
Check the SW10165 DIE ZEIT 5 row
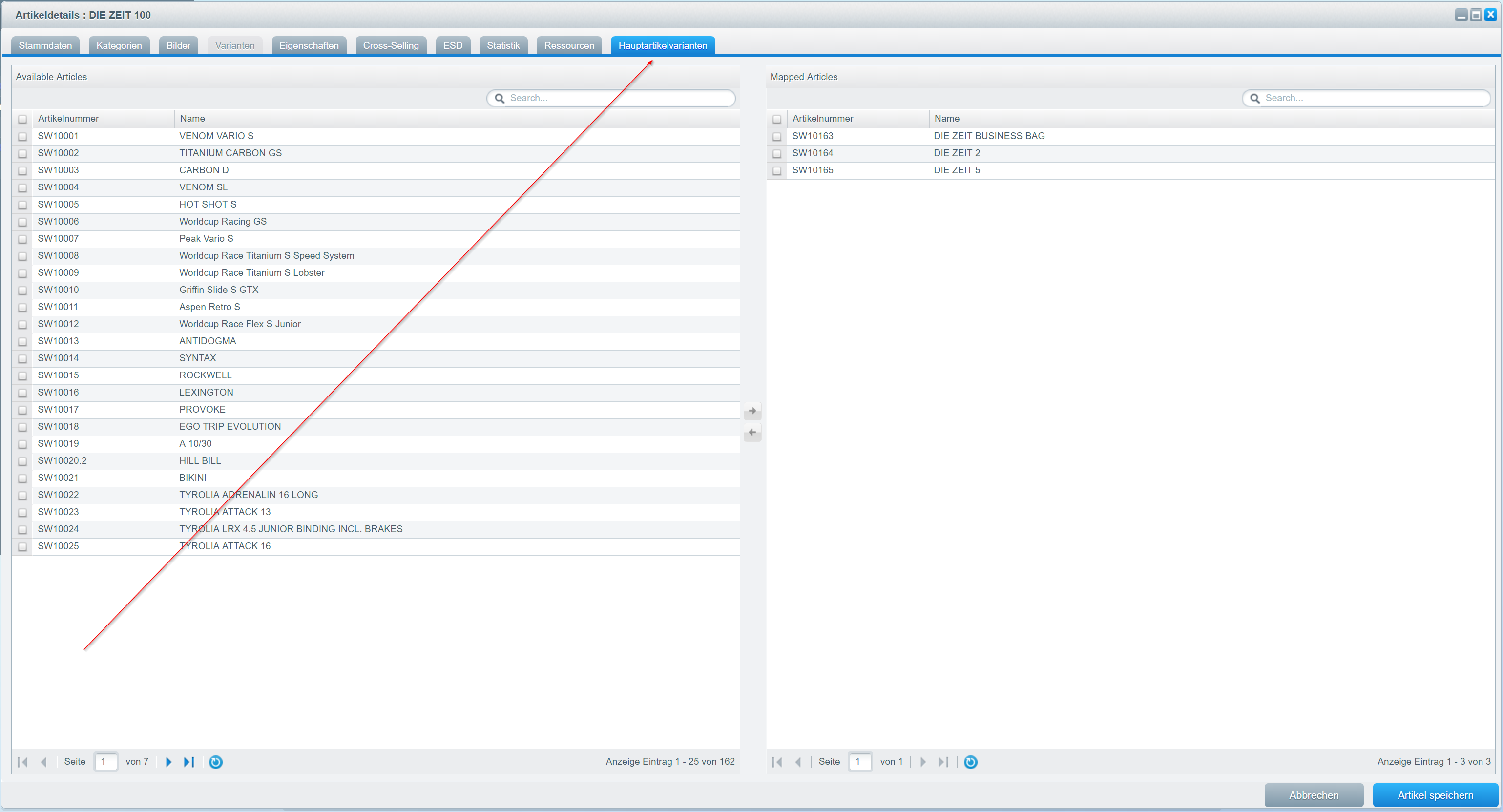click(x=776, y=170)
